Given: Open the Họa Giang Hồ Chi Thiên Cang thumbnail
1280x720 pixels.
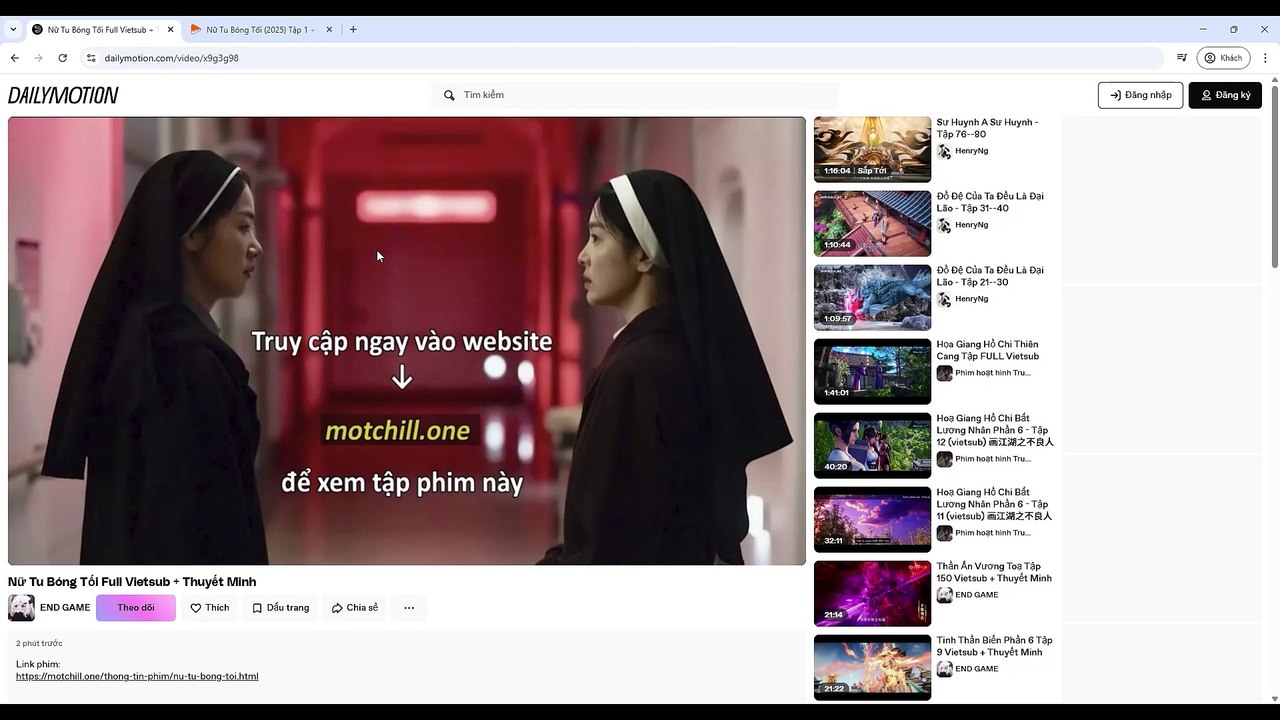Looking at the screenshot, I should point(872,372).
